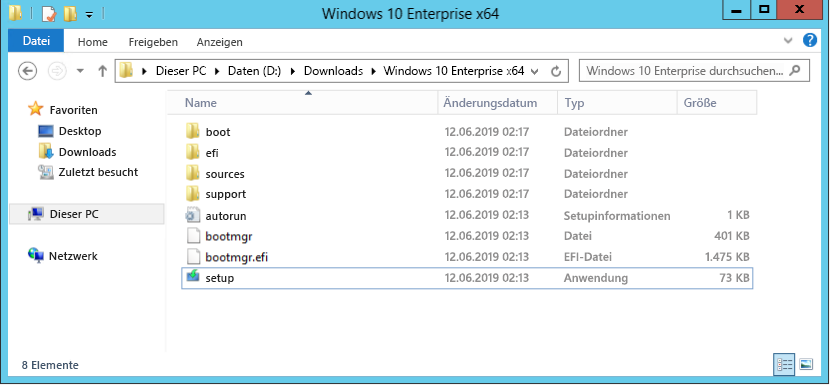
Task: Click the Properties quick access icon
Action: 49,13
